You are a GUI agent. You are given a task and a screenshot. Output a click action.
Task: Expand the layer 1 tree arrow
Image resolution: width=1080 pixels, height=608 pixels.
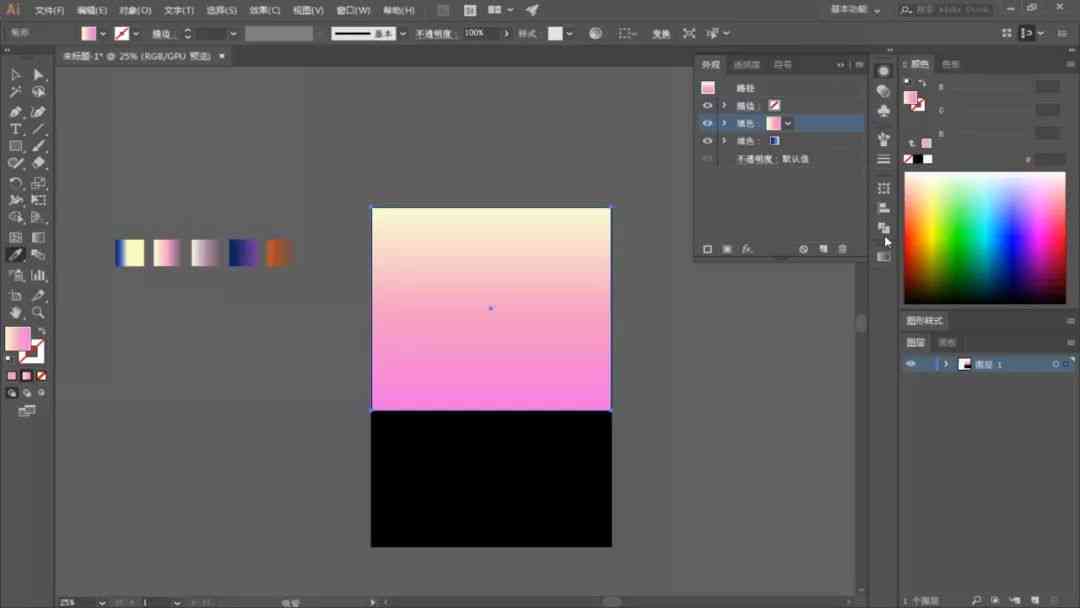[x=946, y=364]
